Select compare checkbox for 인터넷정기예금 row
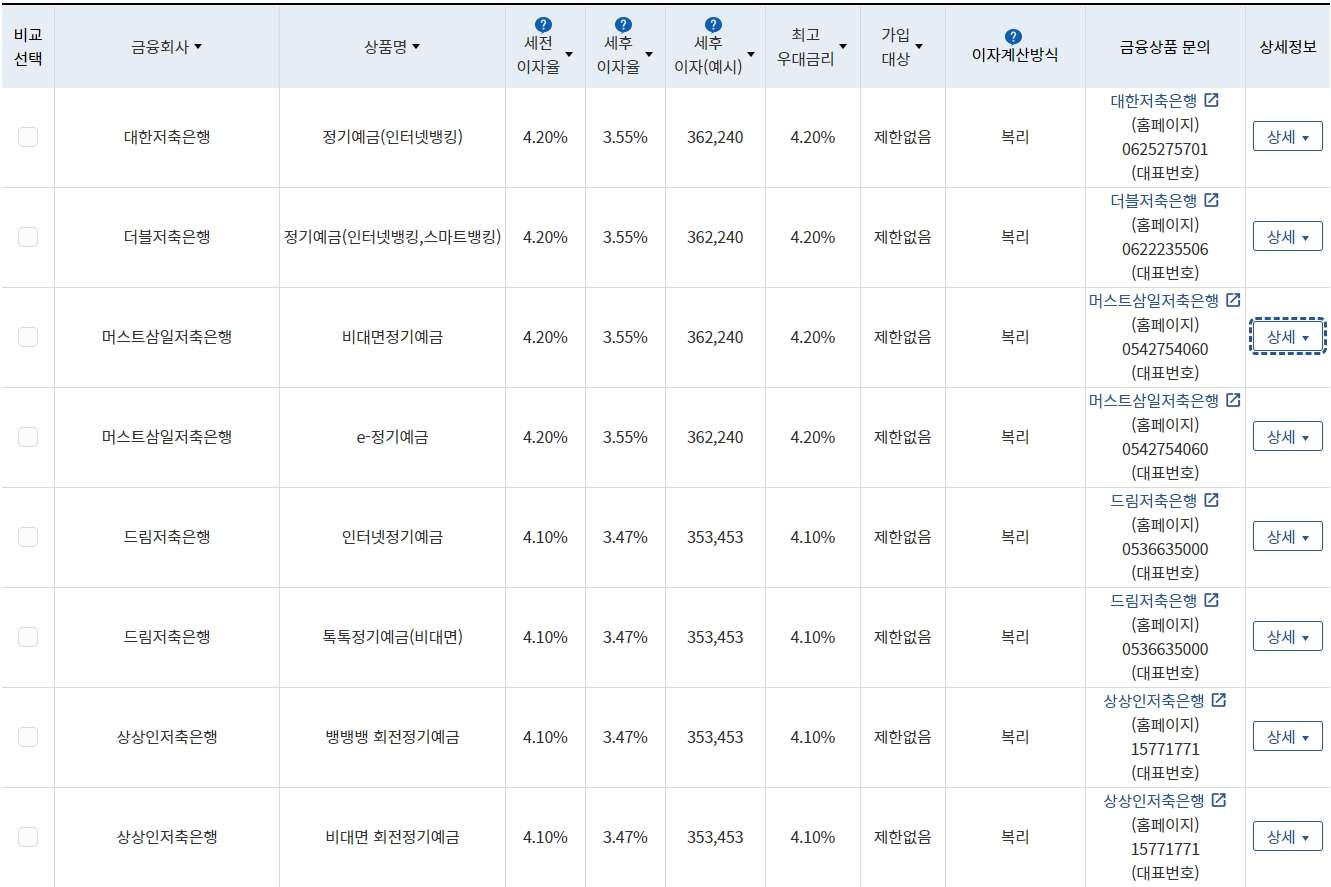Viewport: 1331px width, 887px height. coord(28,537)
